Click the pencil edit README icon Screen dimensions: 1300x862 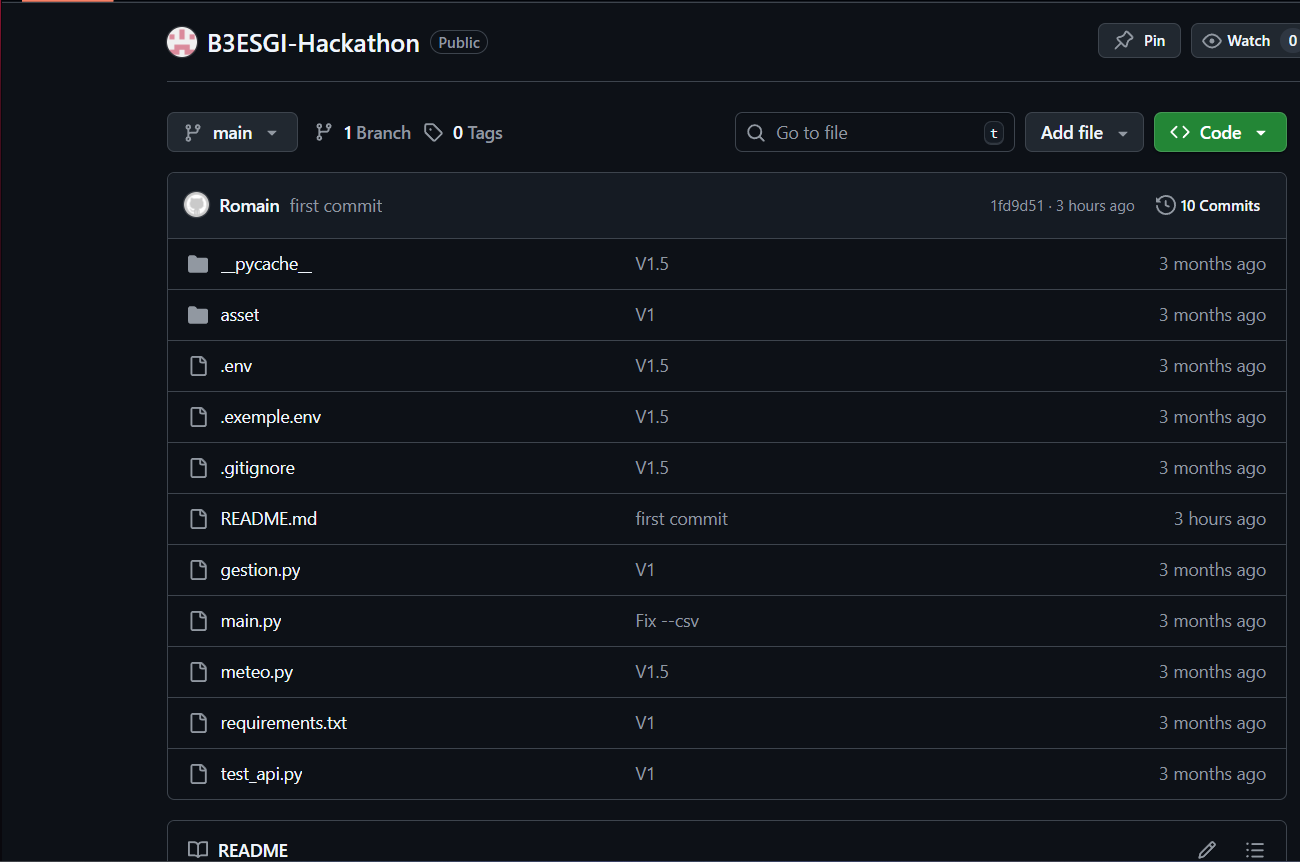coord(1207,849)
